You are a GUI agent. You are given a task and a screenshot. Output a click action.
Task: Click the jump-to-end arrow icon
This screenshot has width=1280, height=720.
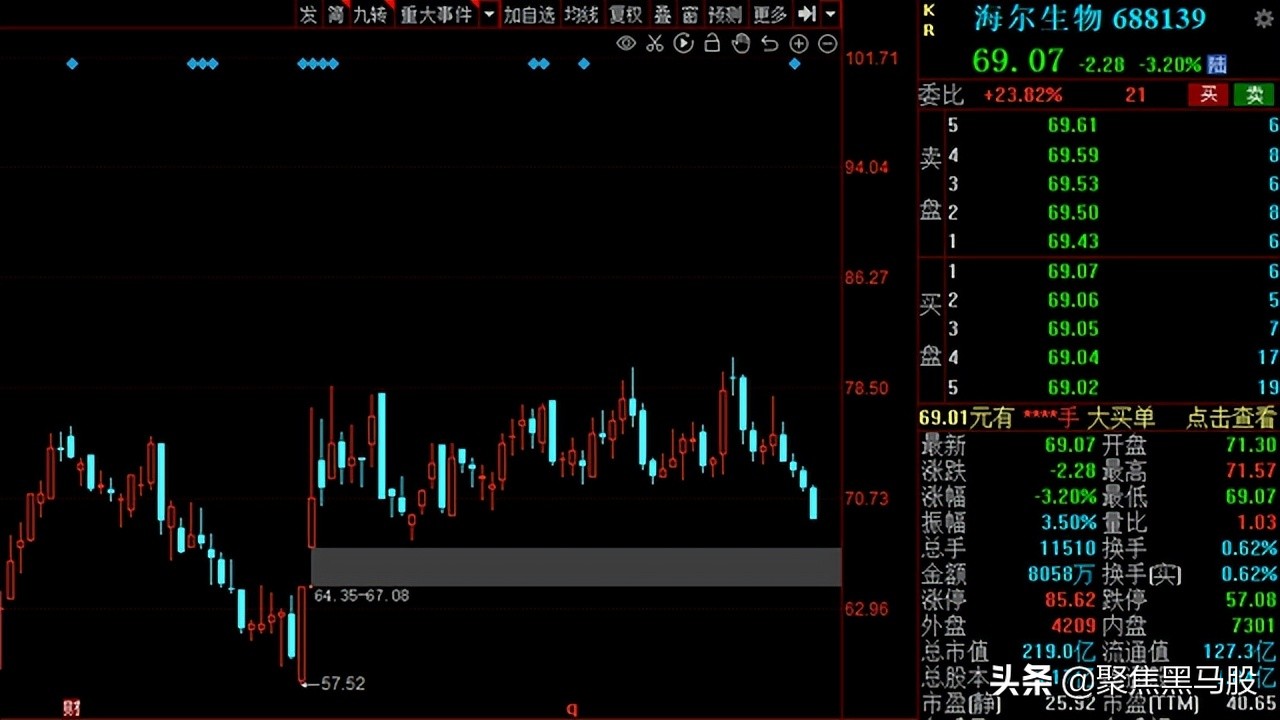(x=807, y=14)
